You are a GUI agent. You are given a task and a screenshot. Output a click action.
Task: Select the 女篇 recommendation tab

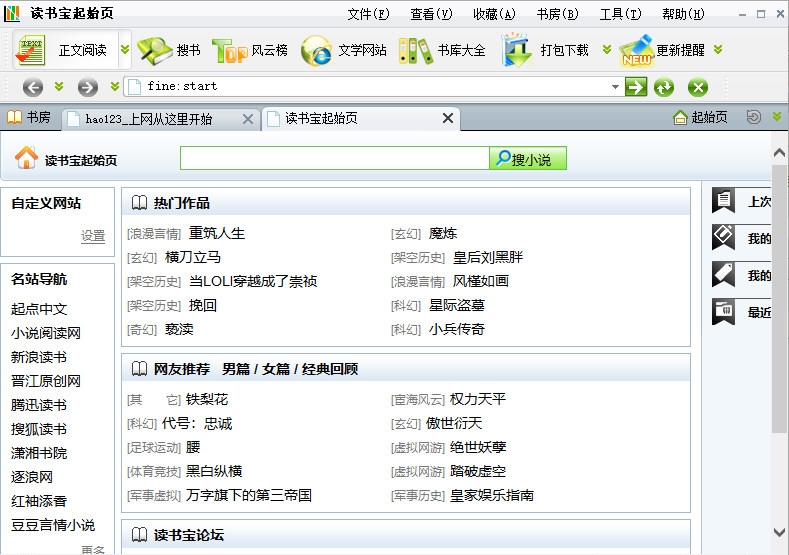click(x=276, y=369)
